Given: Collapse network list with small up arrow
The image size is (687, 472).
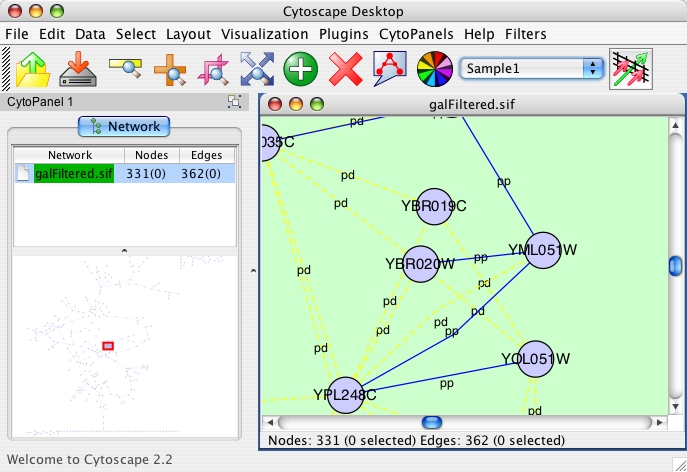Looking at the screenshot, I should (x=124, y=251).
